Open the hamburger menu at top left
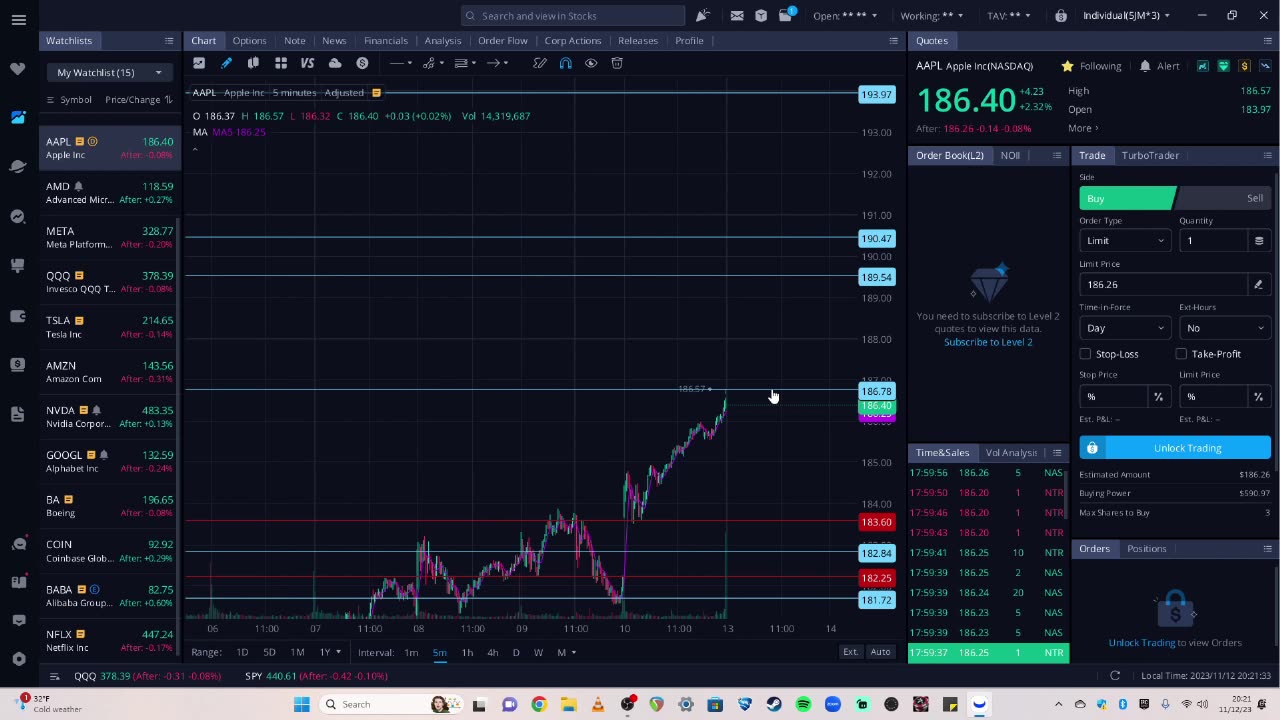Image resolution: width=1280 pixels, height=720 pixels. tap(18, 19)
